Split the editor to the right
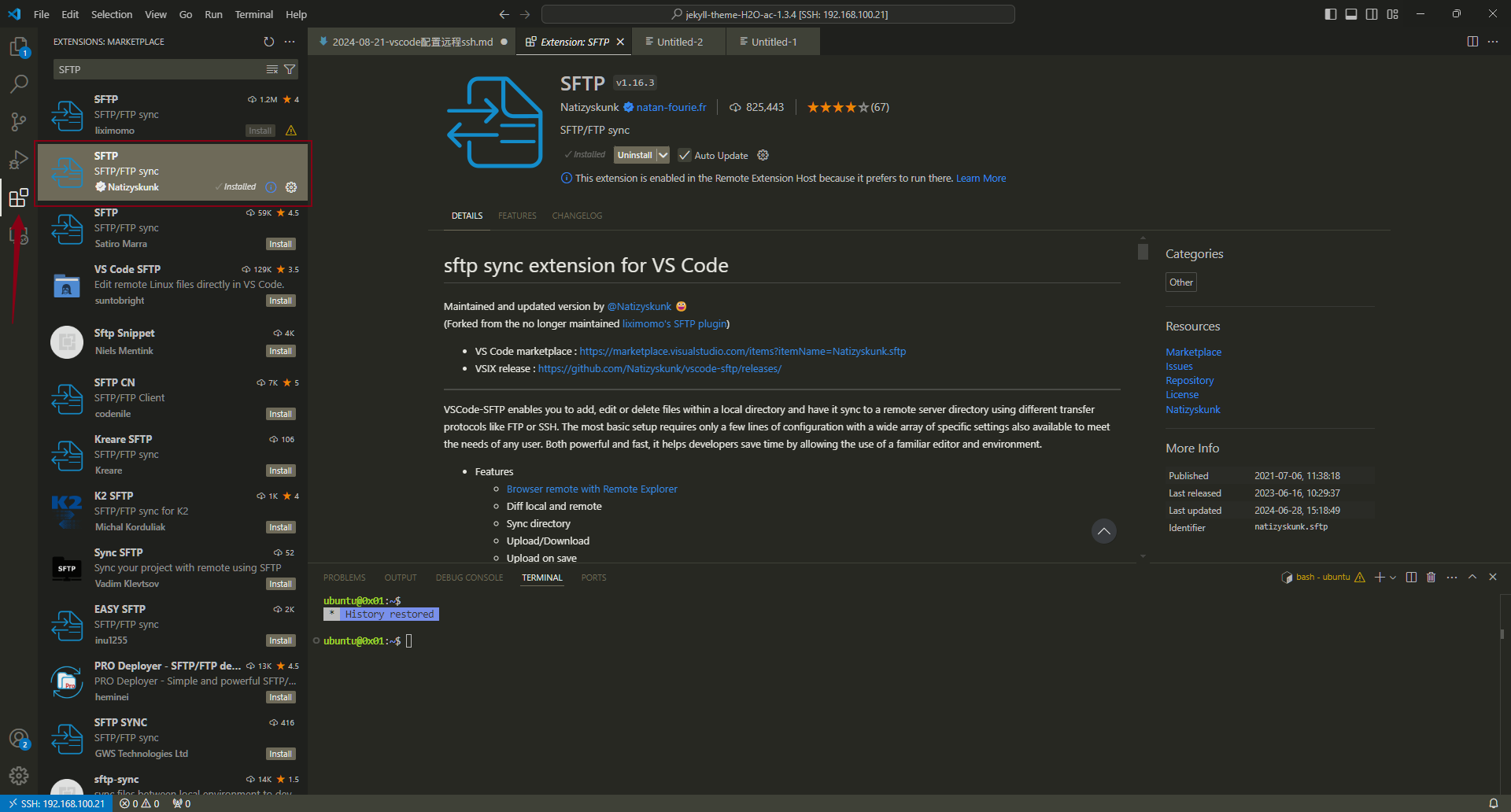1511x812 pixels. click(1472, 42)
